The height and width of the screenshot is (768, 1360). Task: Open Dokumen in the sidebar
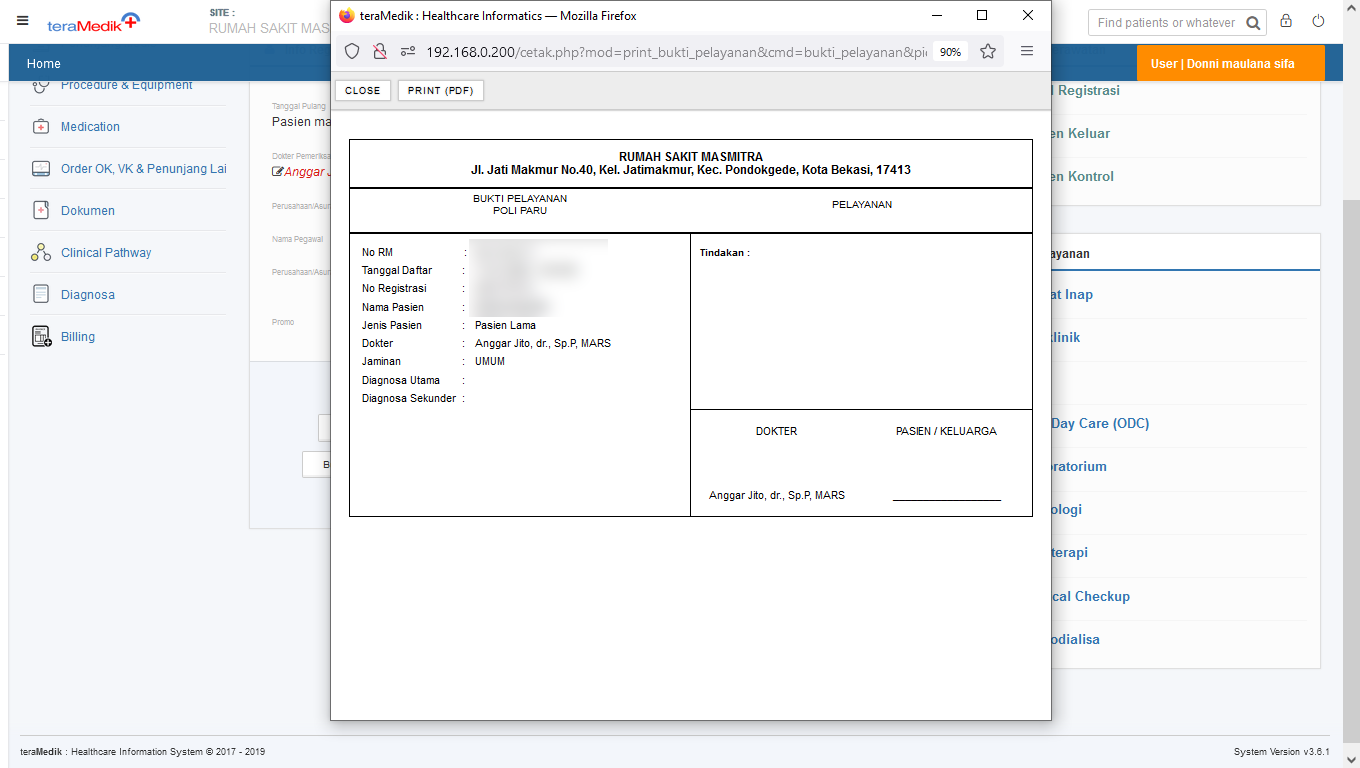pyautogui.click(x=88, y=211)
